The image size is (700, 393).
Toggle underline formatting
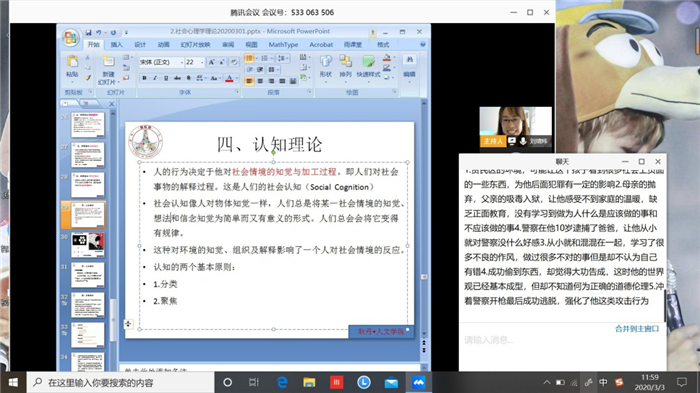tap(166, 78)
